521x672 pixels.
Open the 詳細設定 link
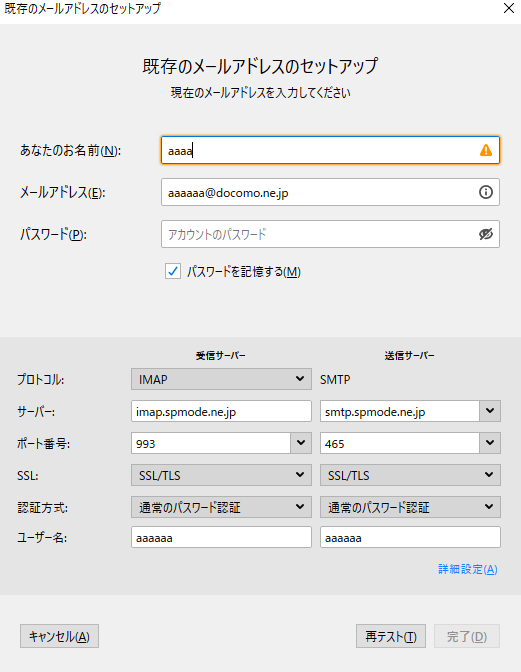click(x=467, y=569)
